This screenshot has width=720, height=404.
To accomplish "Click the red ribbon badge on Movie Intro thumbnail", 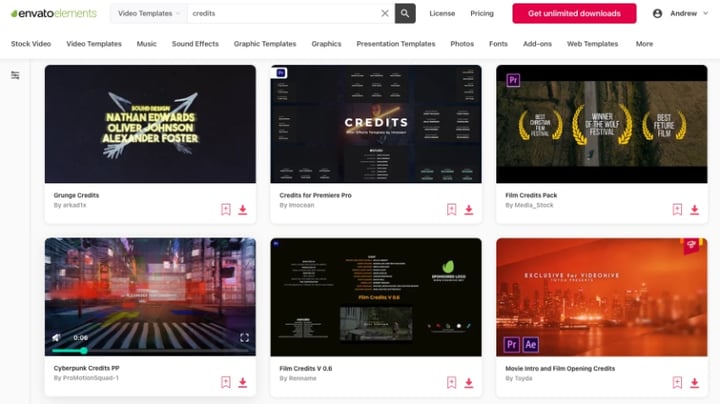I will tap(692, 245).
